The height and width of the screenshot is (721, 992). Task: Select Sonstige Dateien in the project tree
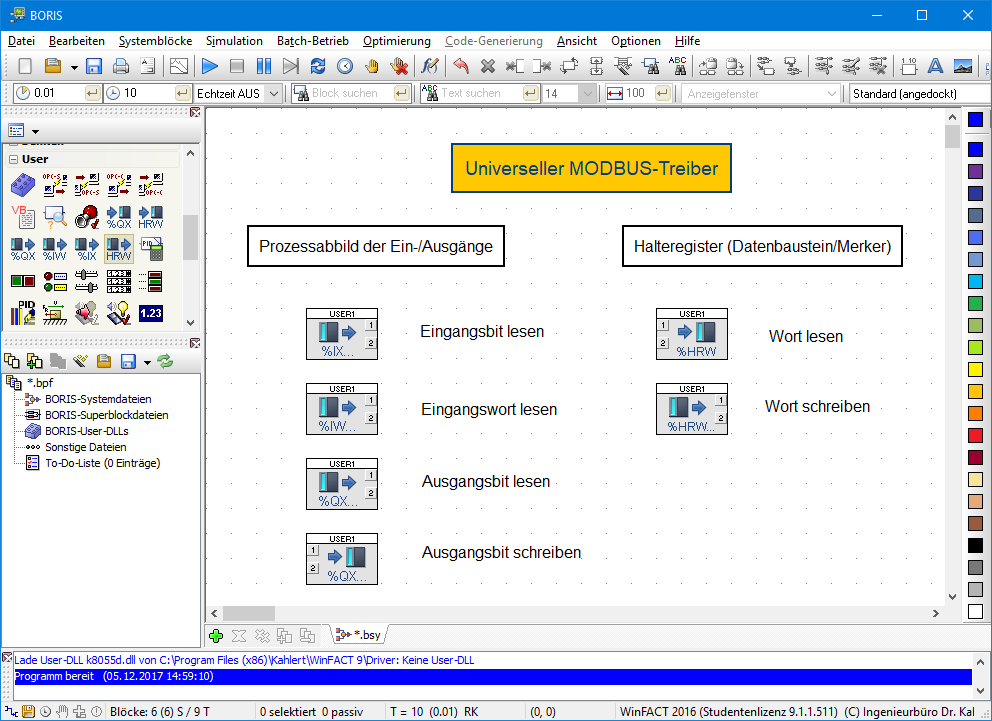pyautogui.click(x=85, y=447)
